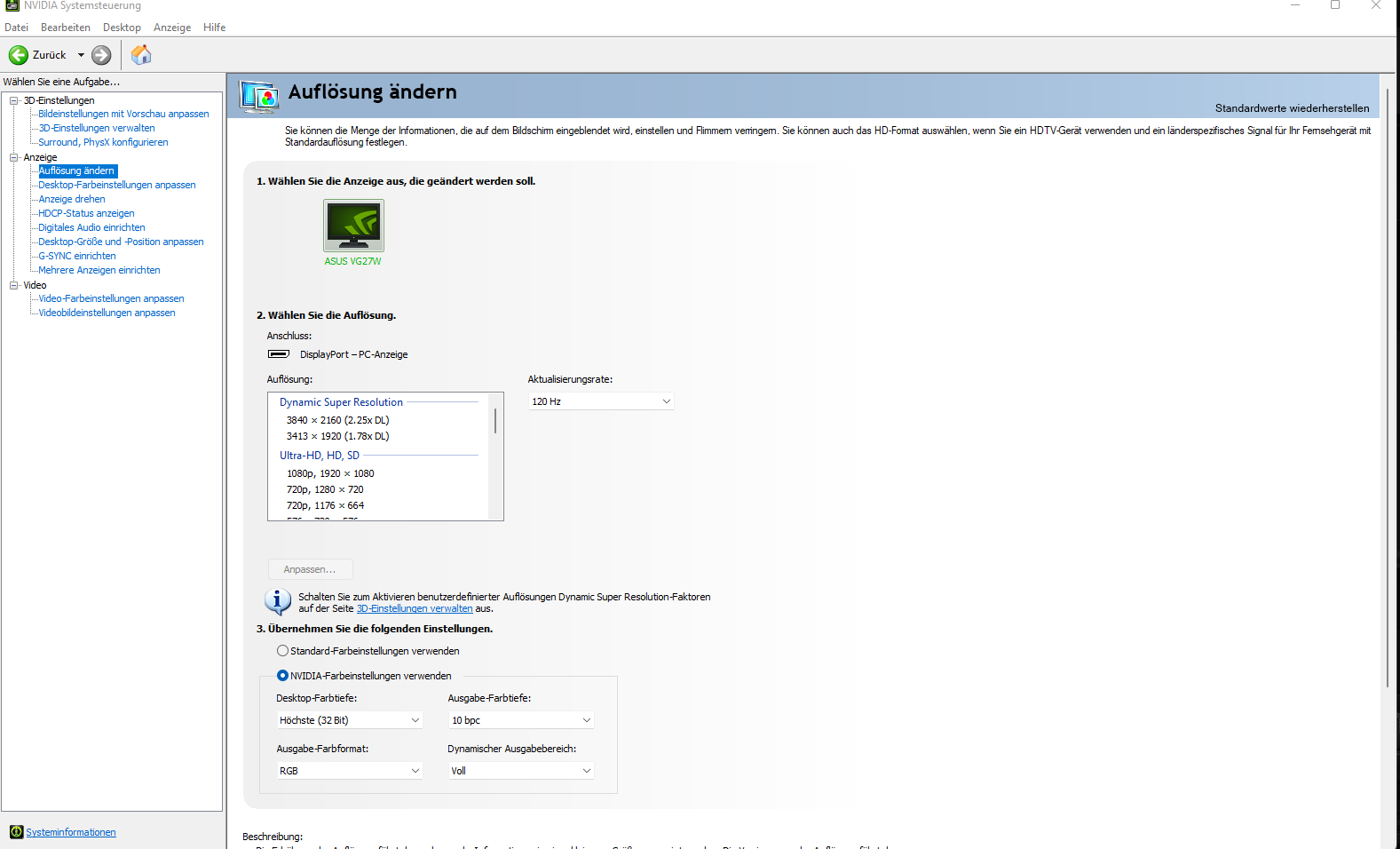Open the Dynamischer Ausgabebereich dropdown
The width and height of the screenshot is (1400, 849).
[x=521, y=771]
